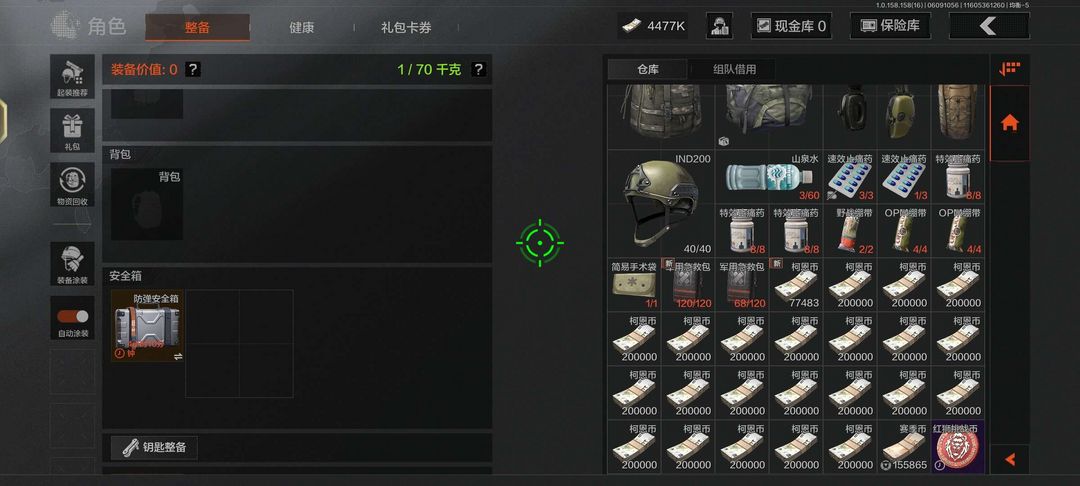Image resolution: width=1080 pixels, height=486 pixels.
Task: Open the 物资回收 recycle icon
Action: pos(72,184)
